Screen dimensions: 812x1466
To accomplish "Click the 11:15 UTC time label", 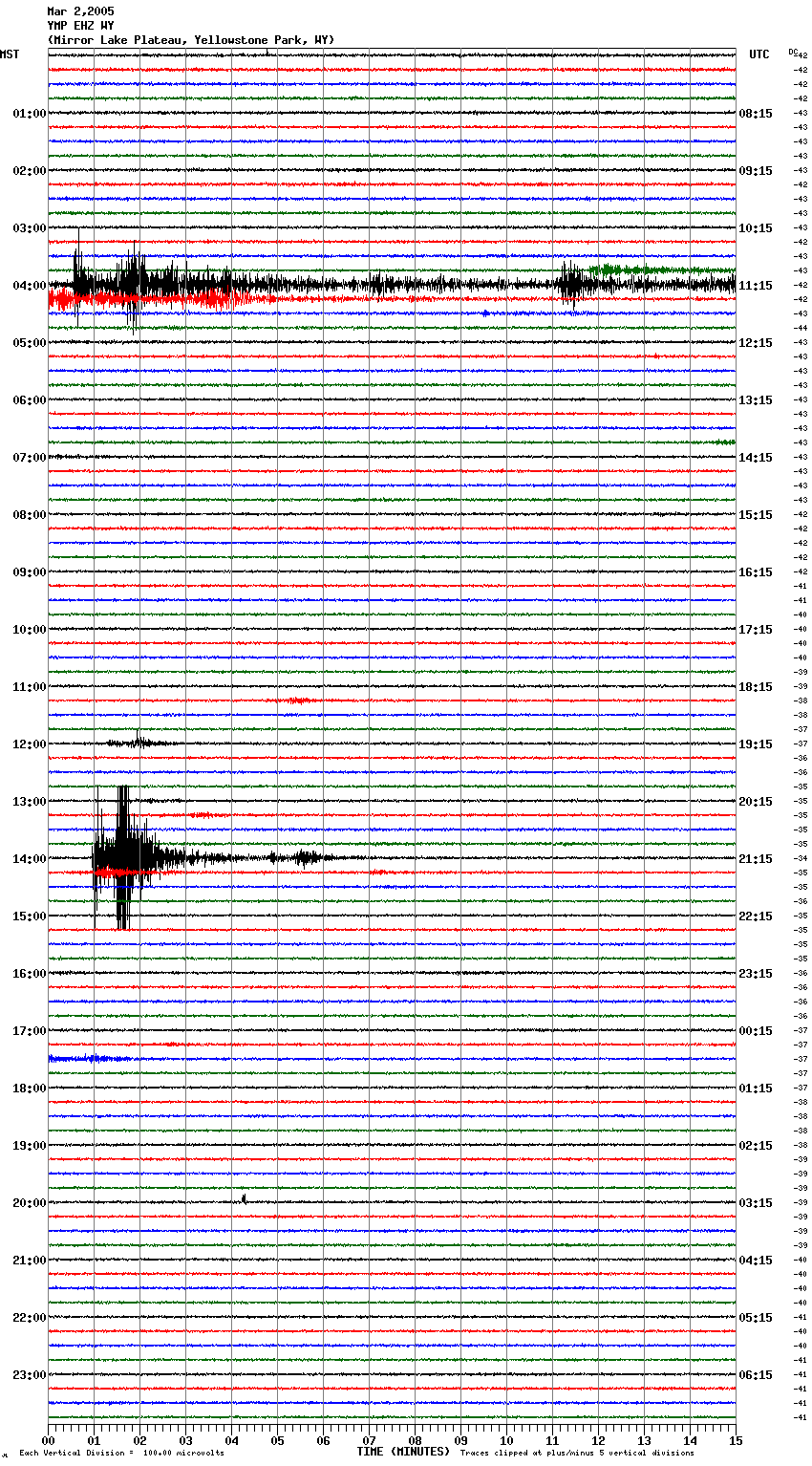I will 756,286.
